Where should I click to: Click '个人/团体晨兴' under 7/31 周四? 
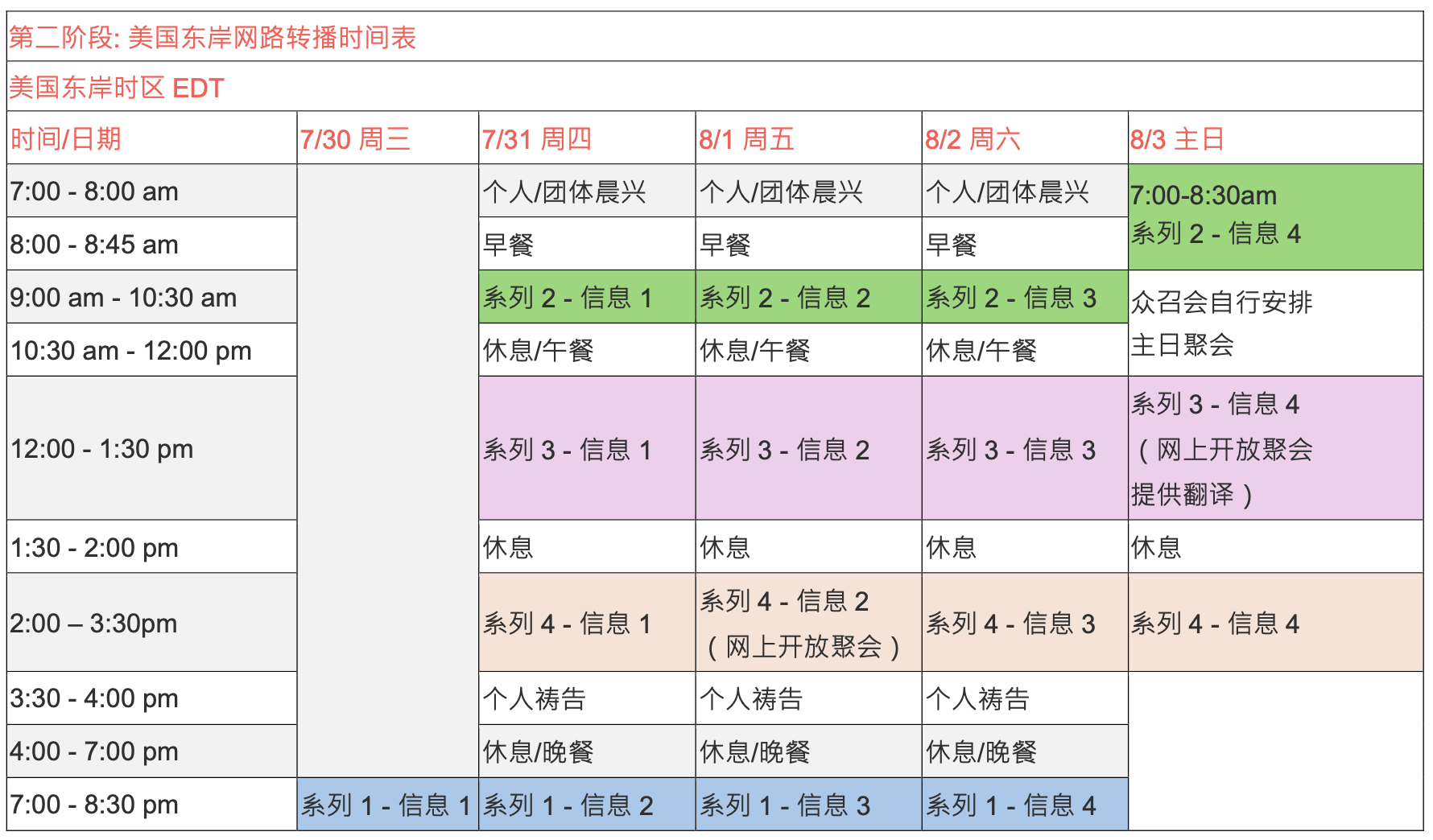587,191
